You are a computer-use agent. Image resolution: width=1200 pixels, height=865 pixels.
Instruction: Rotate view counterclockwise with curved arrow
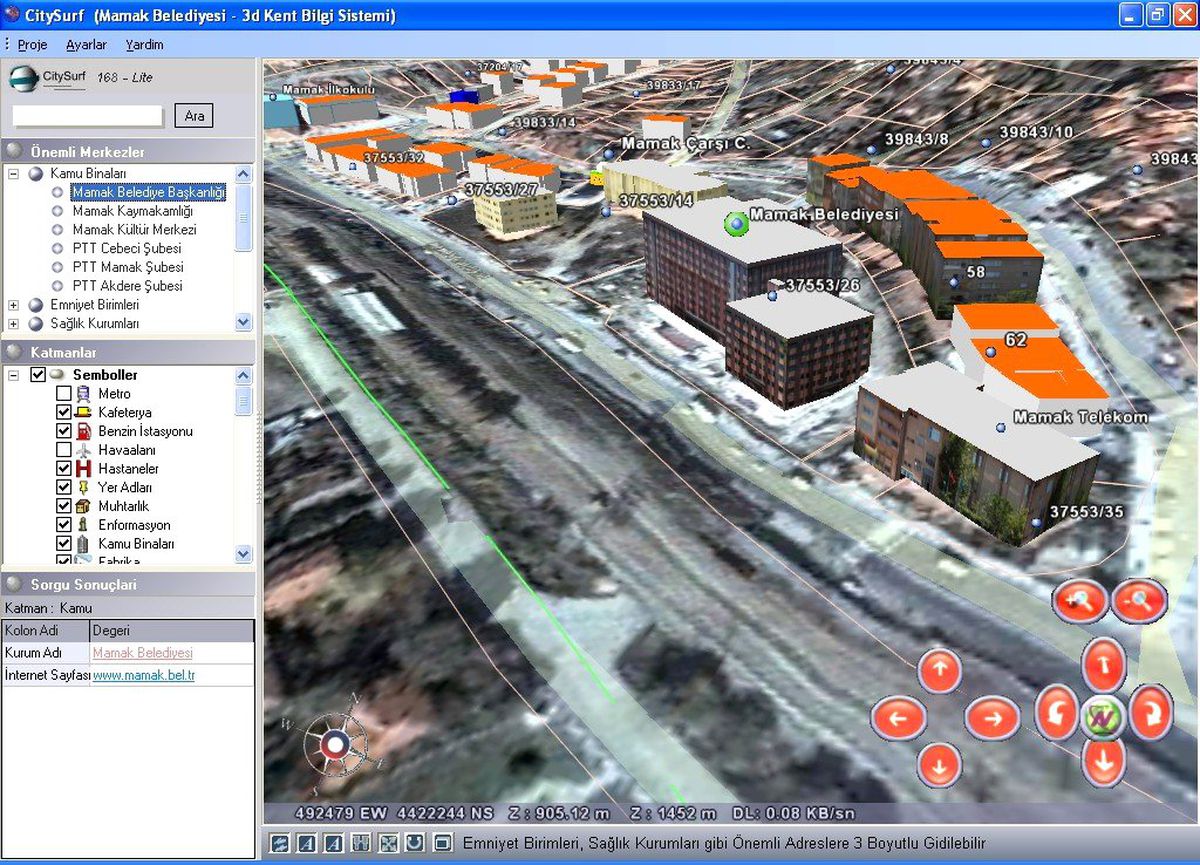click(1057, 711)
